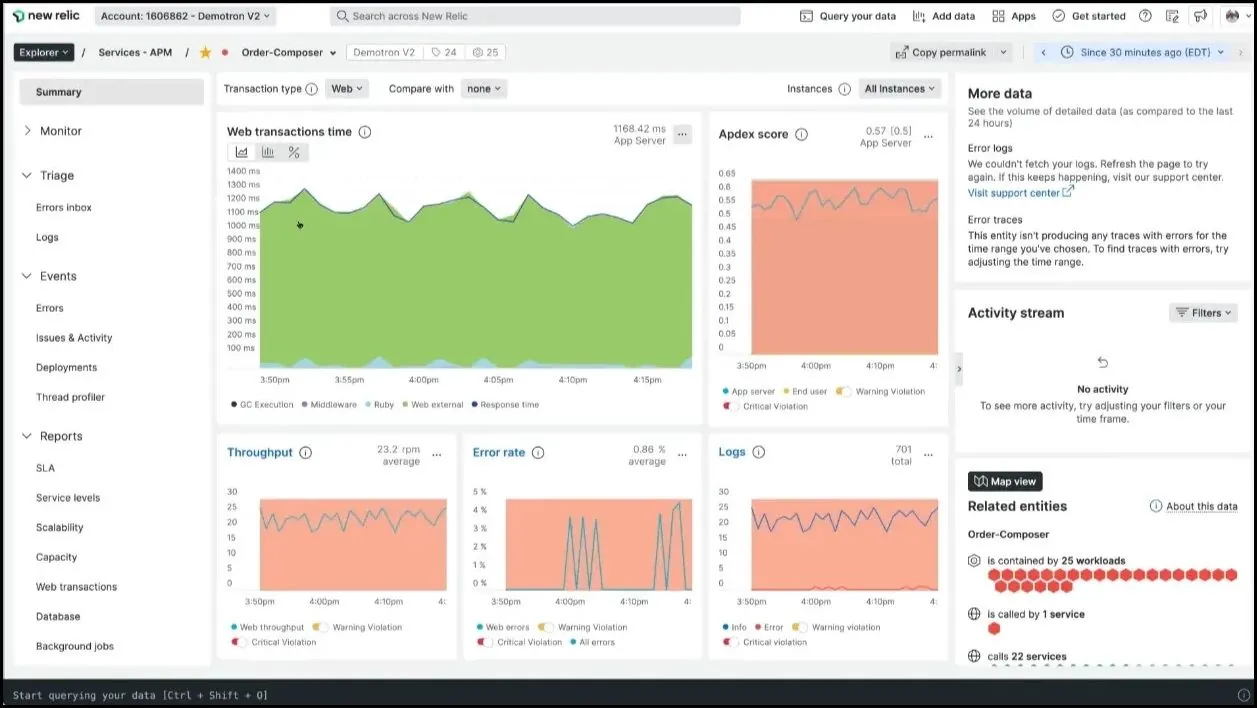The height and width of the screenshot is (708, 1257).
Task: Open Web transactions time ellipsis menu
Action: tap(682, 134)
